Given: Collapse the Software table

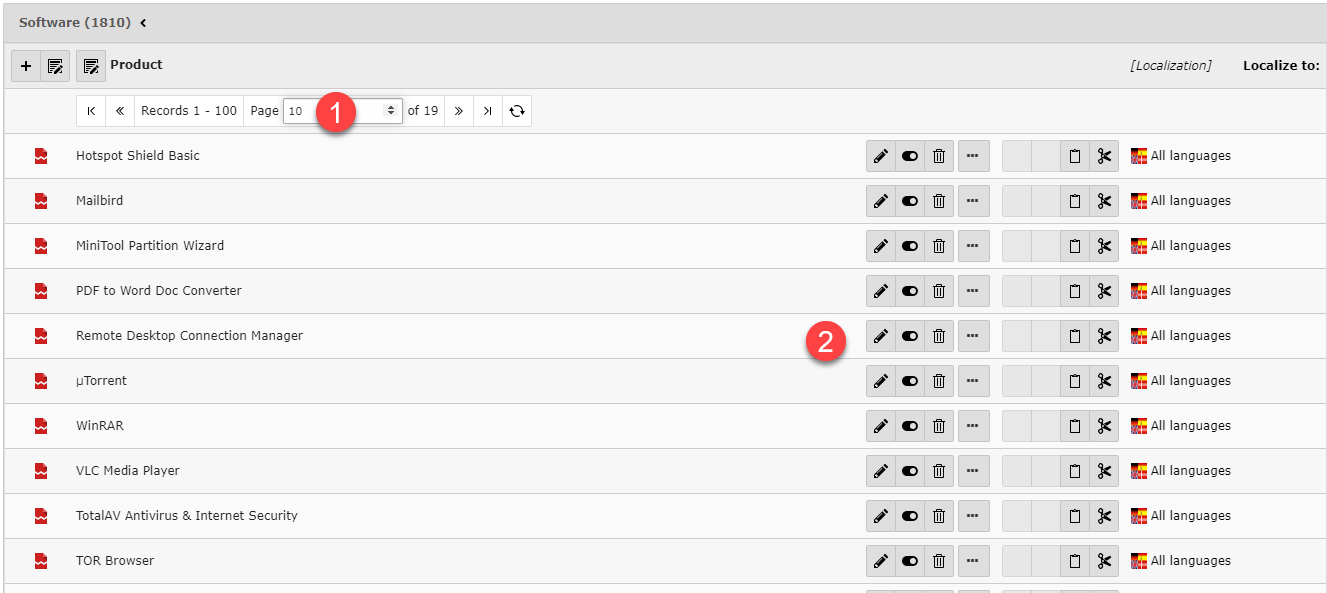Looking at the screenshot, I should pos(143,22).
